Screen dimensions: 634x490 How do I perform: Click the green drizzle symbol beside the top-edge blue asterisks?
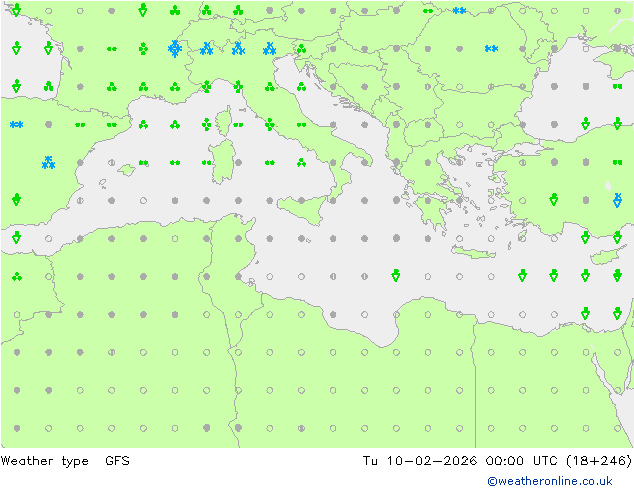[428, 11]
